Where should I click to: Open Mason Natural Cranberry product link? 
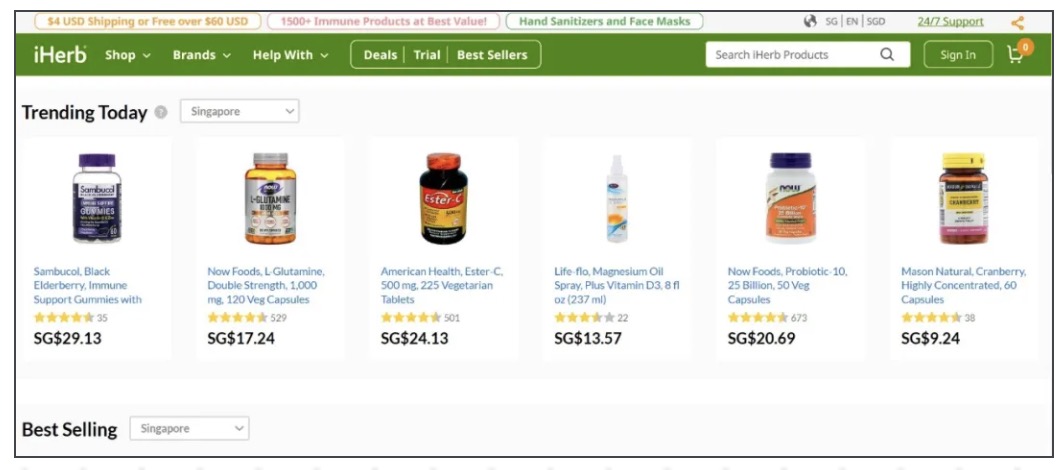coord(963,285)
